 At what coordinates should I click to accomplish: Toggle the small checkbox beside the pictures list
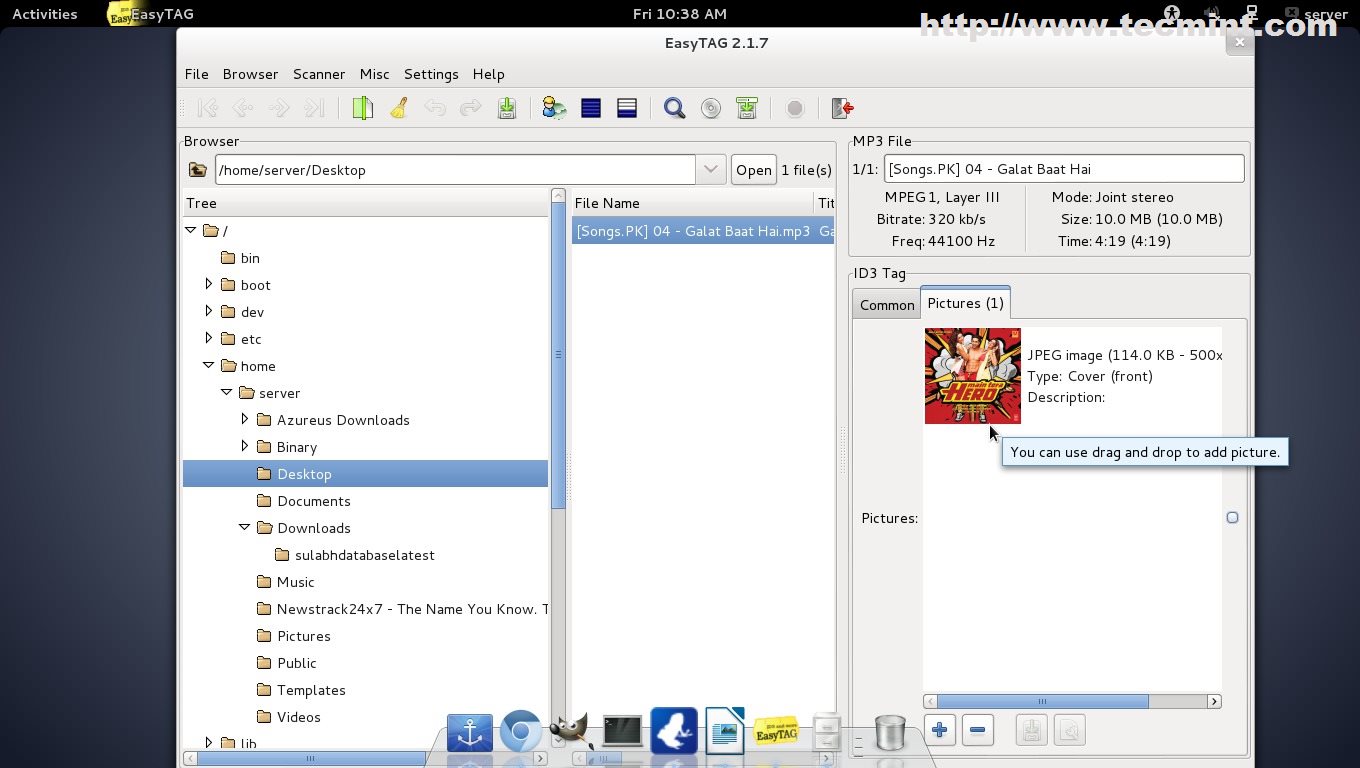click(x=1232, y=517)
